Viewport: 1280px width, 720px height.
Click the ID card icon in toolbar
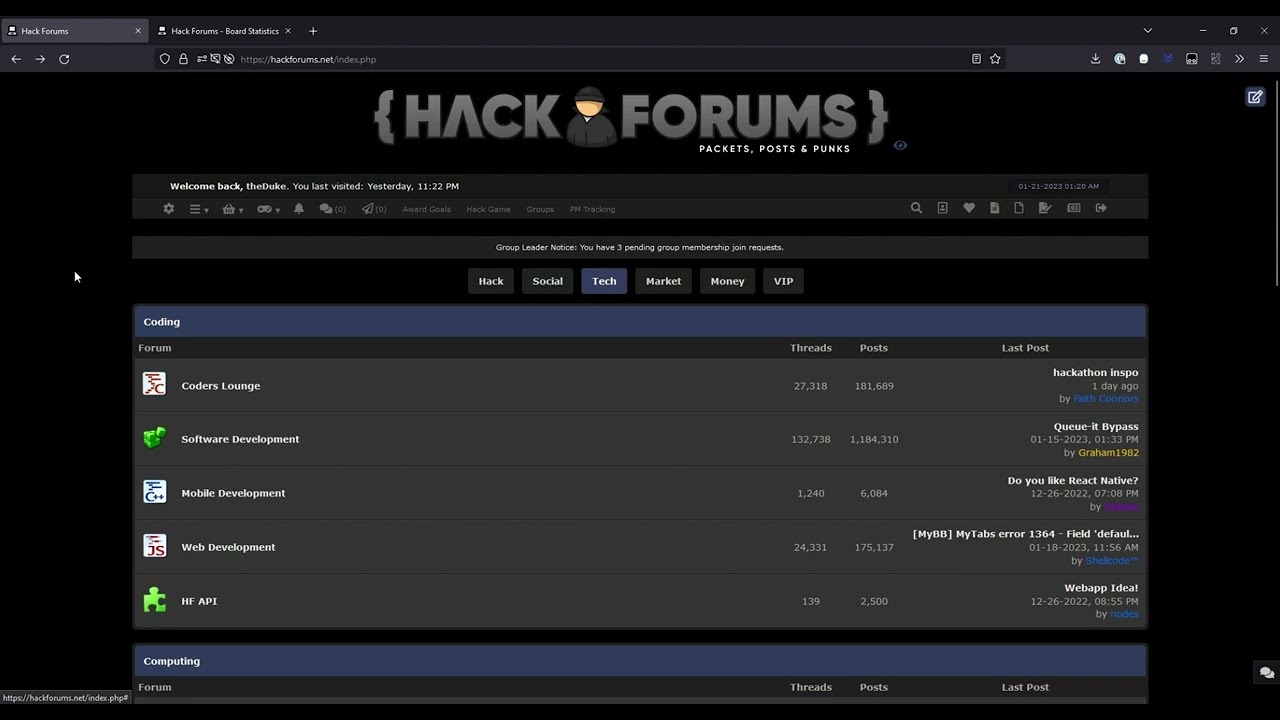pos(1073,208)
